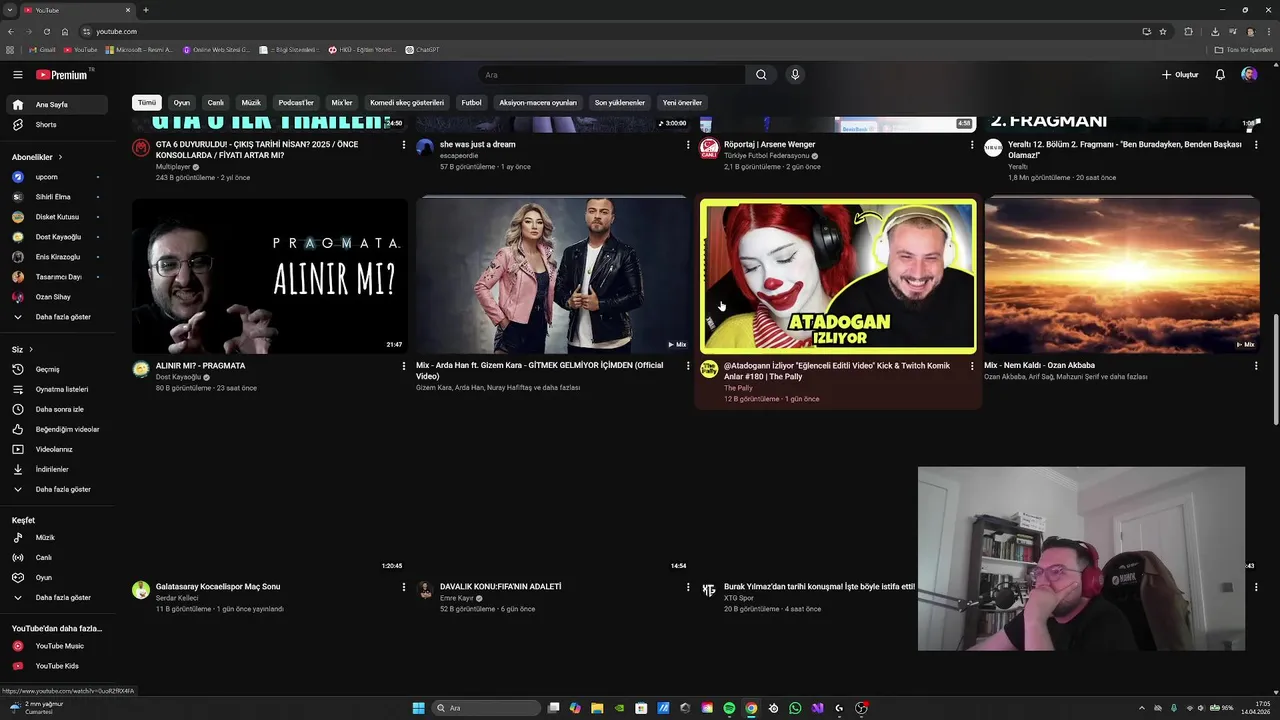
Task: Click the page vertical scrollbar
Action: 1275,370
